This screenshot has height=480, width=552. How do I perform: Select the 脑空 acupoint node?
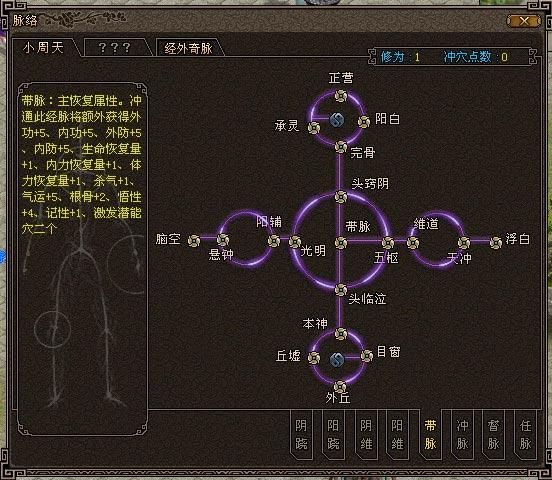(x=194, y=241)
